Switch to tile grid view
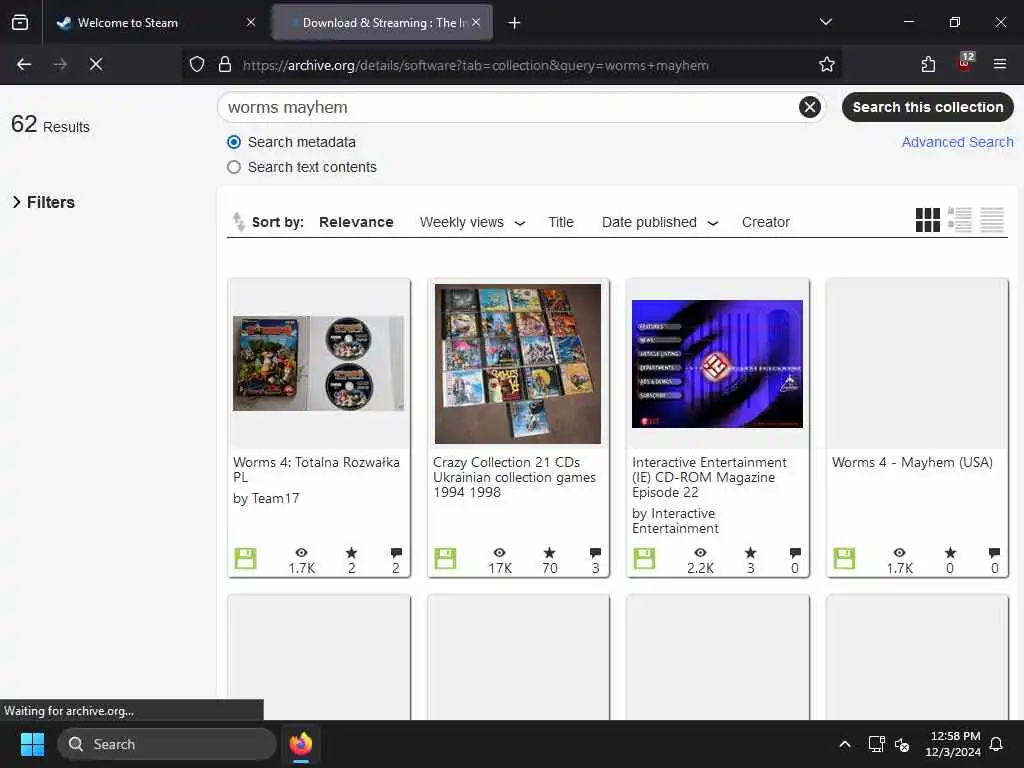Screen dimensions: 1024x768 (927, 220)
